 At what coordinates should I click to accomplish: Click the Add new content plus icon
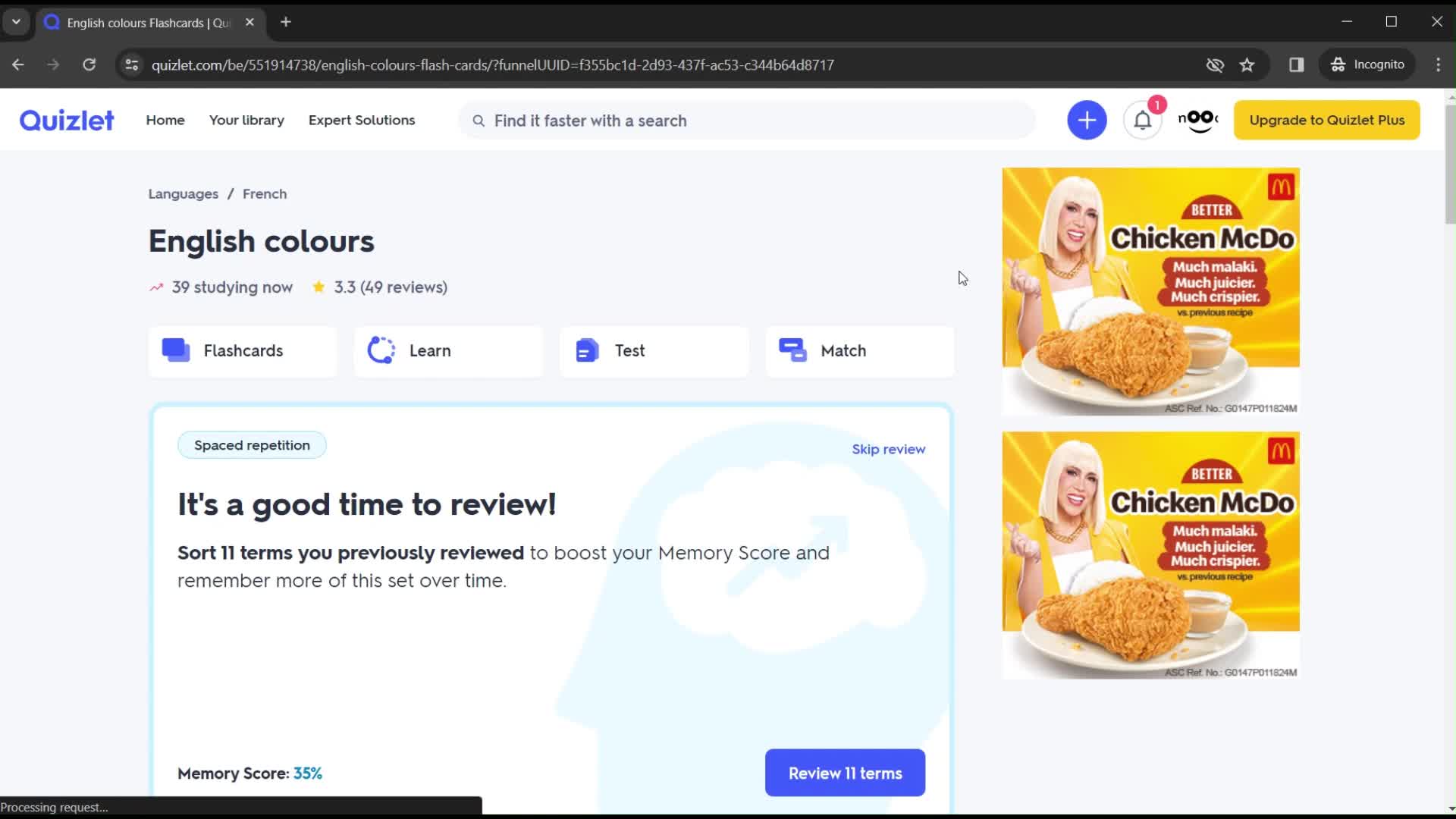(1087, 119)
